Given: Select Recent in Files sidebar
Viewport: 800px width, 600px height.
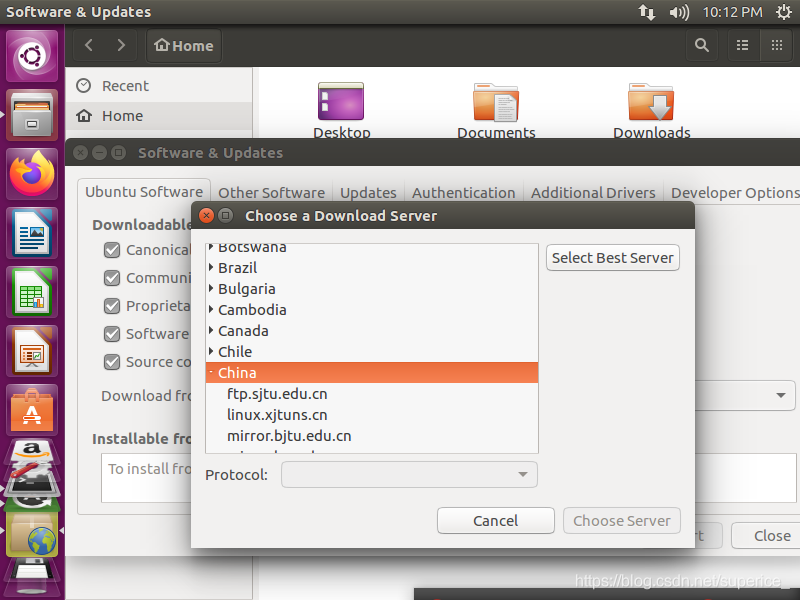Looking at the screenshot, I should click(x=159, y=86).
